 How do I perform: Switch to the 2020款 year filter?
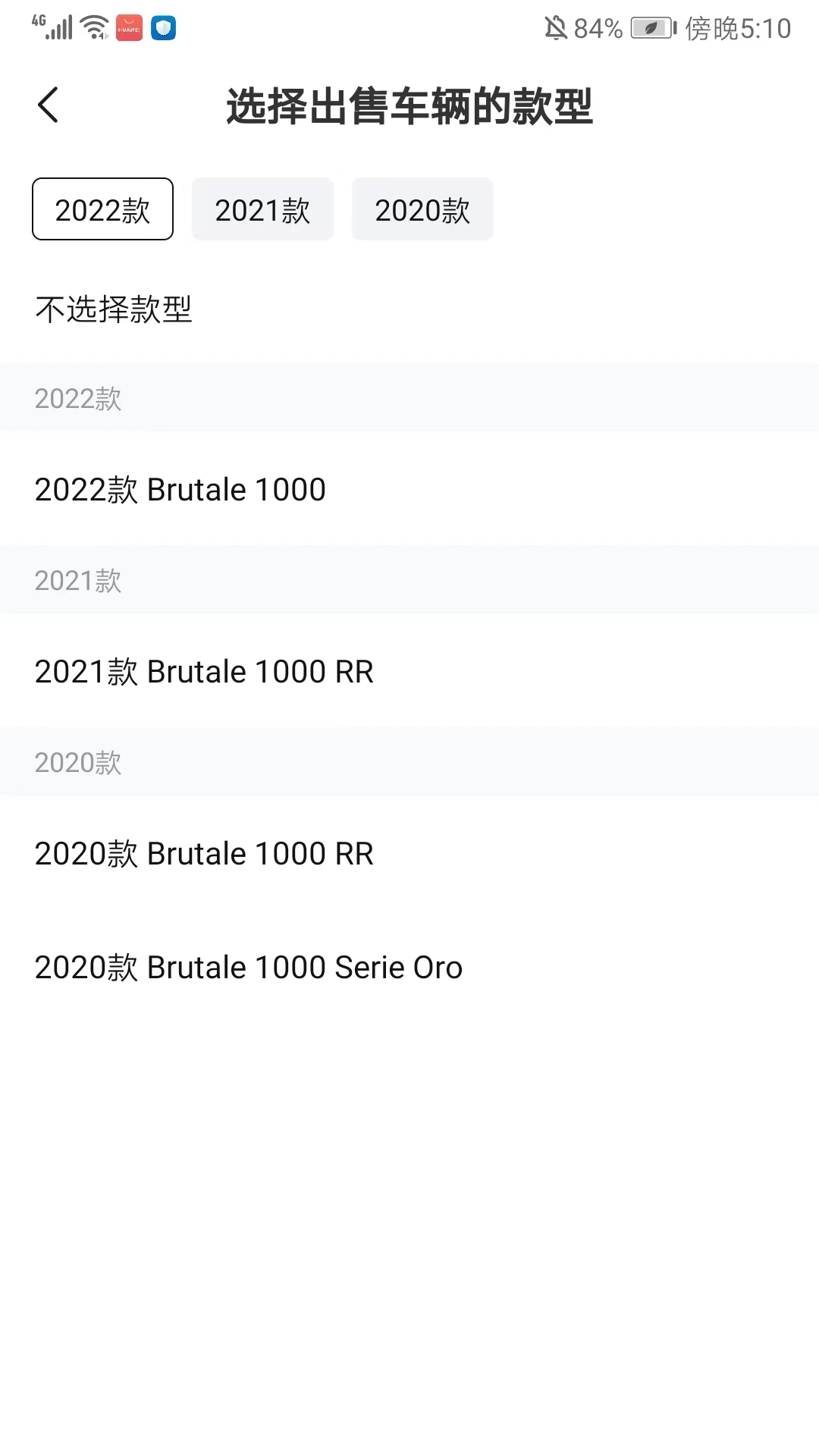pyautogui.click(x=422, y=209)
